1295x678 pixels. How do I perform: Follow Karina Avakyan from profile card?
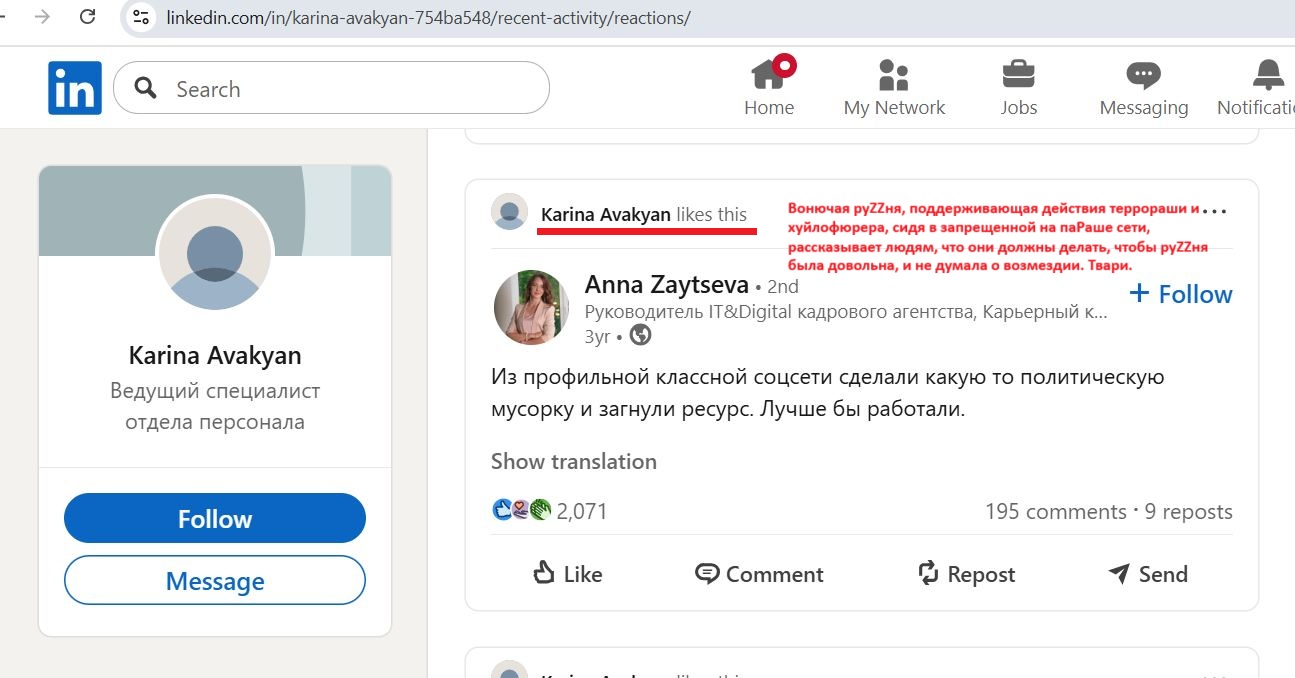[215, 519]
